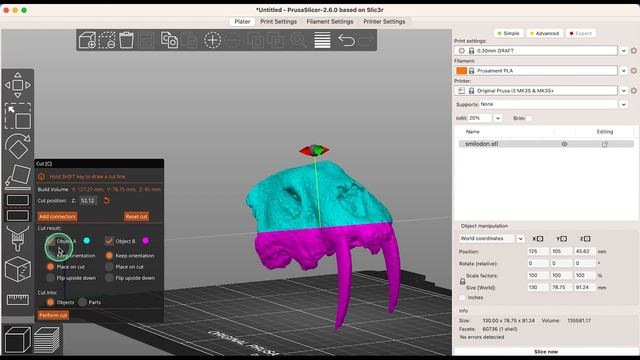640x360 pixels.
Task: Click the Undo arrow icon
Action: coord(346,40)
